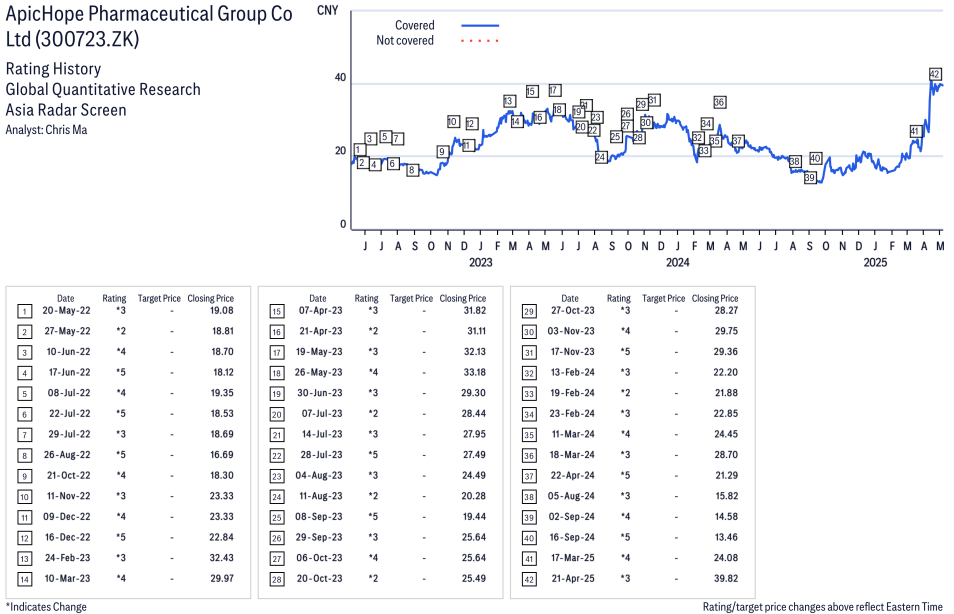Click the table number box 22 for 28-Jul-23
The image size is (954, 614).
[x=277, y=456]
